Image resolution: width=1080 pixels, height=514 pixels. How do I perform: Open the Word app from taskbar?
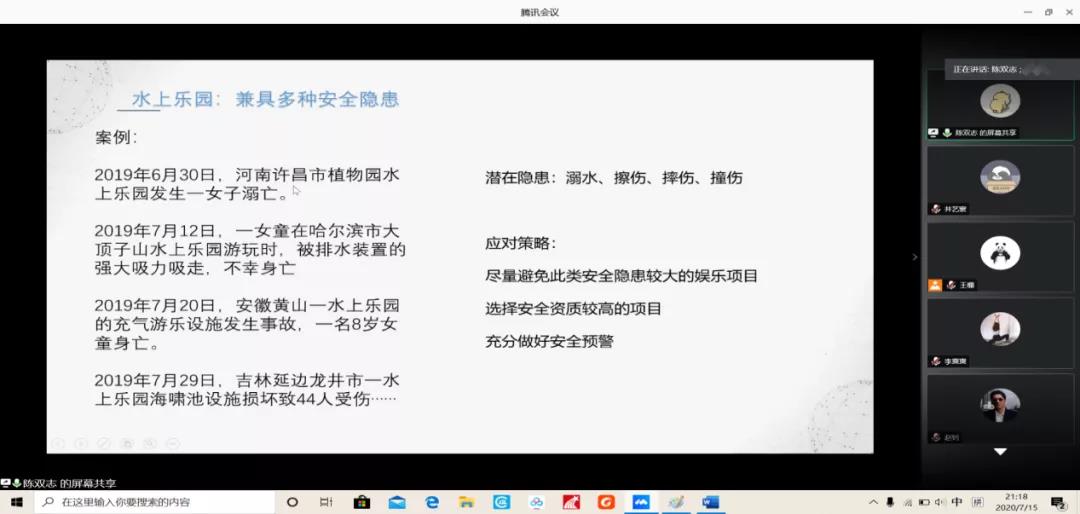710,502
